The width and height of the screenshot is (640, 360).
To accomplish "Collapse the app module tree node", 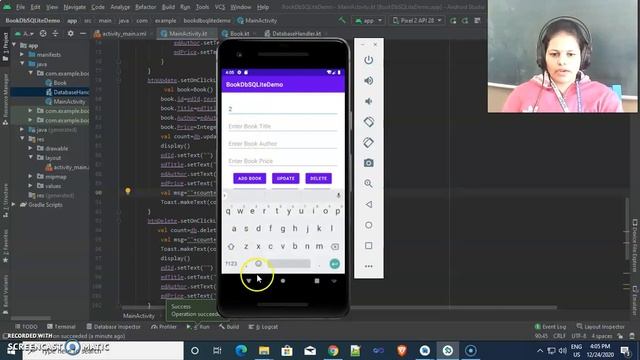I will point(15,45).
